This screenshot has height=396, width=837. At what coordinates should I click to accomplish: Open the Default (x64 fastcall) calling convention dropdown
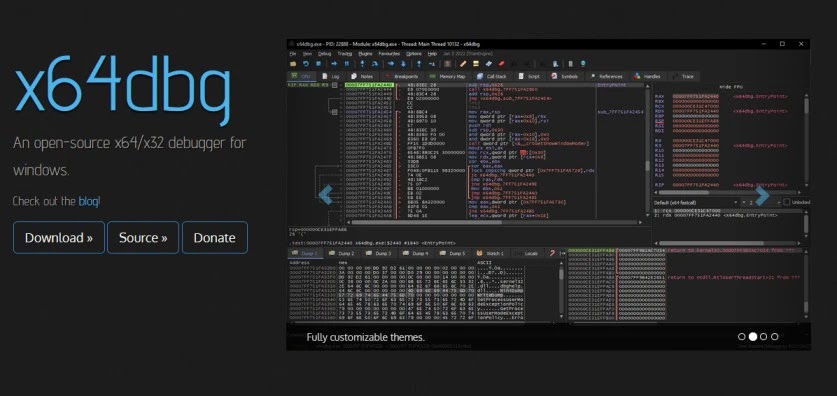point(696,202)
